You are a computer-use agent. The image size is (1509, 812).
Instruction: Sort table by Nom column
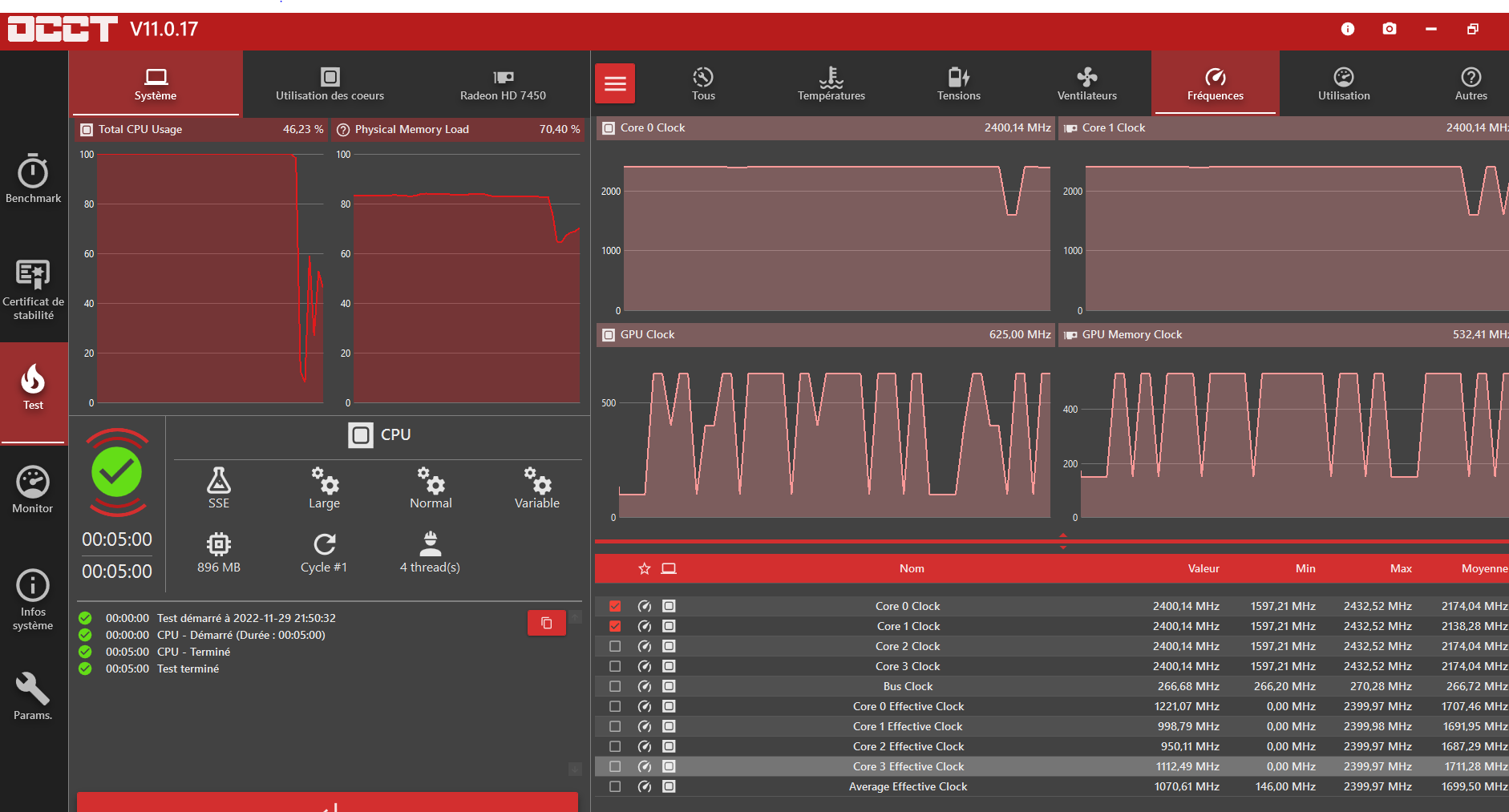[x=912, y=568]
